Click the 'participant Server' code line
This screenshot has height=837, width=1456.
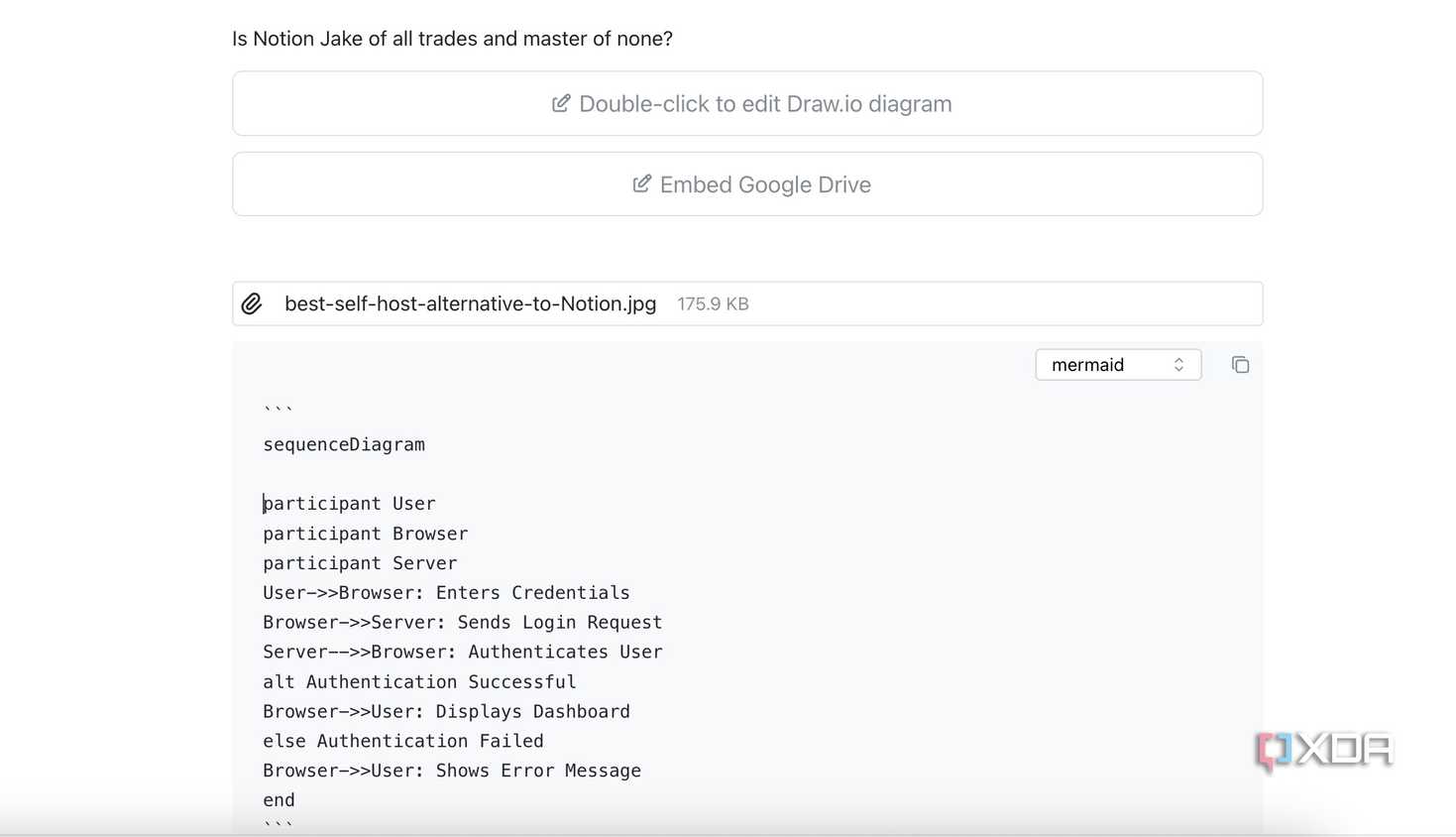click(x=360, y=563)
